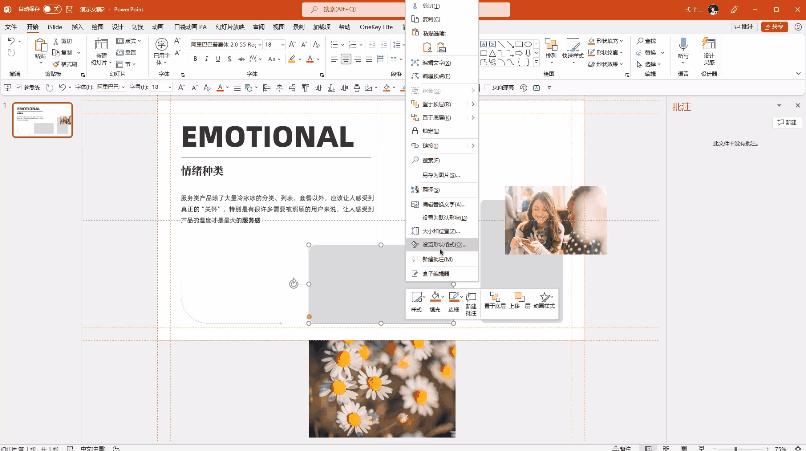This screenshot has height=451, width=806.
Task: Click the font color red A swatch
Action: 310,60
